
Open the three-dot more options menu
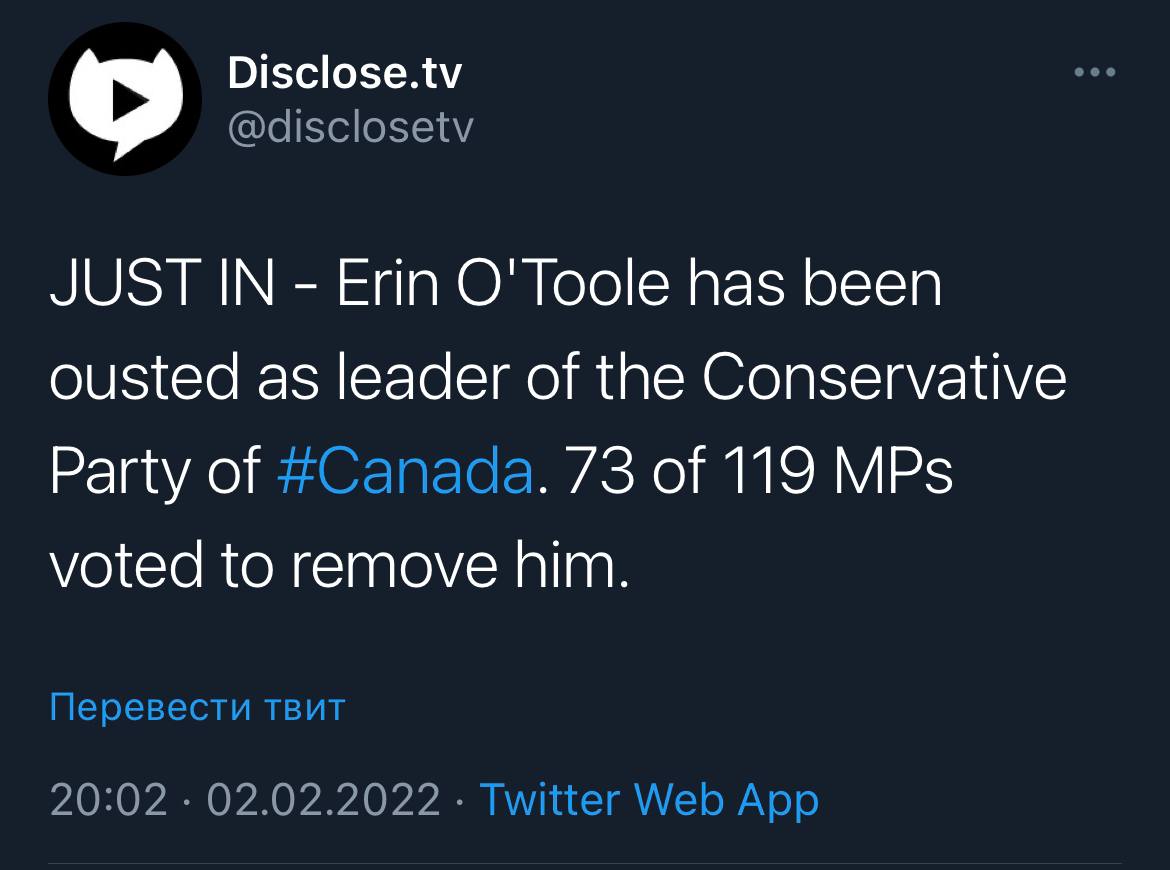[x=1094, y=73]
